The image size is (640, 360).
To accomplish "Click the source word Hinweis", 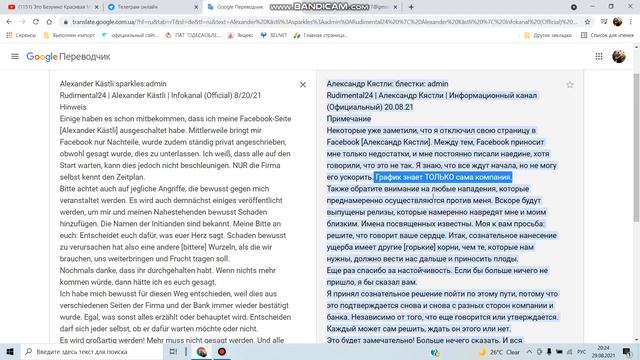I will (73, 107).
